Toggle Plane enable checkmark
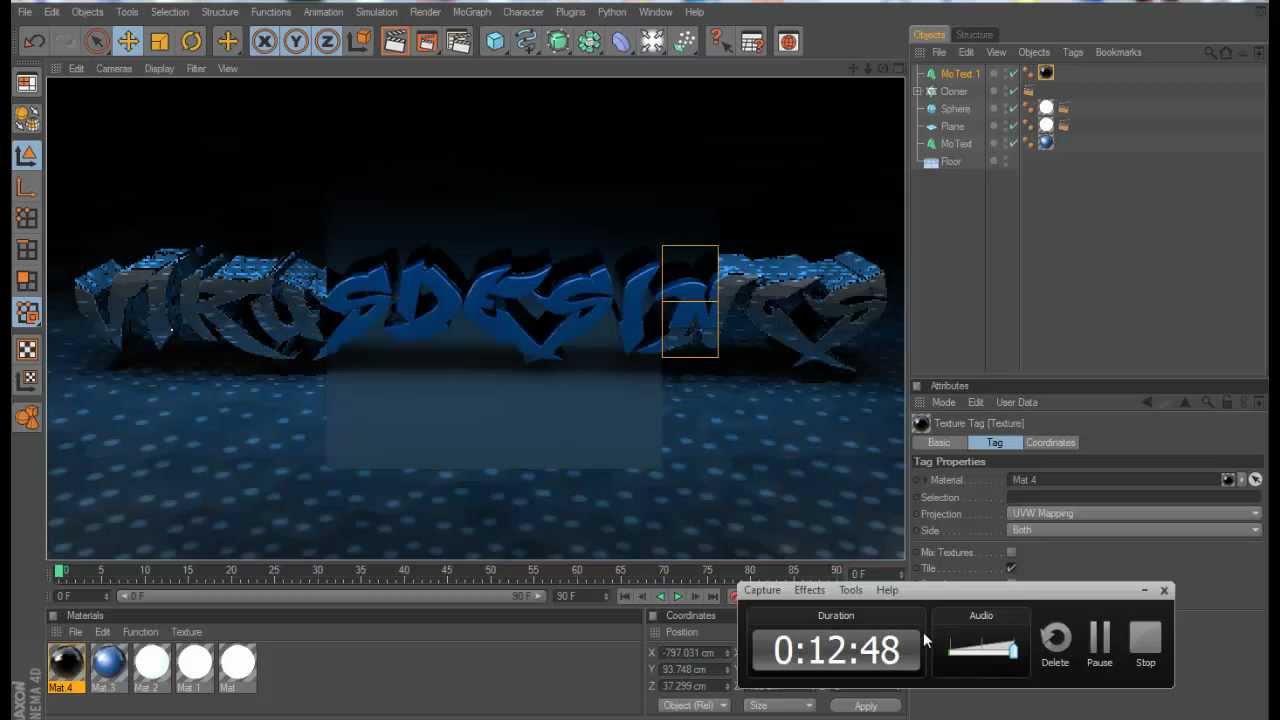 tap(1012, 126)
